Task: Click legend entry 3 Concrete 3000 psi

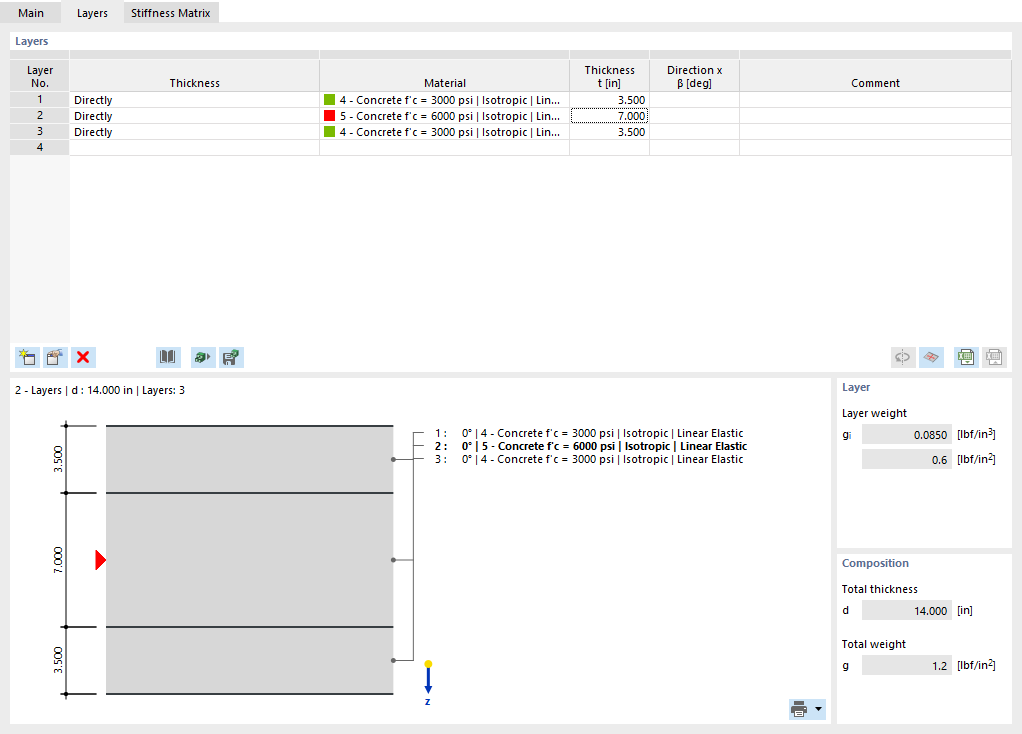Action: tap(589, 459)
